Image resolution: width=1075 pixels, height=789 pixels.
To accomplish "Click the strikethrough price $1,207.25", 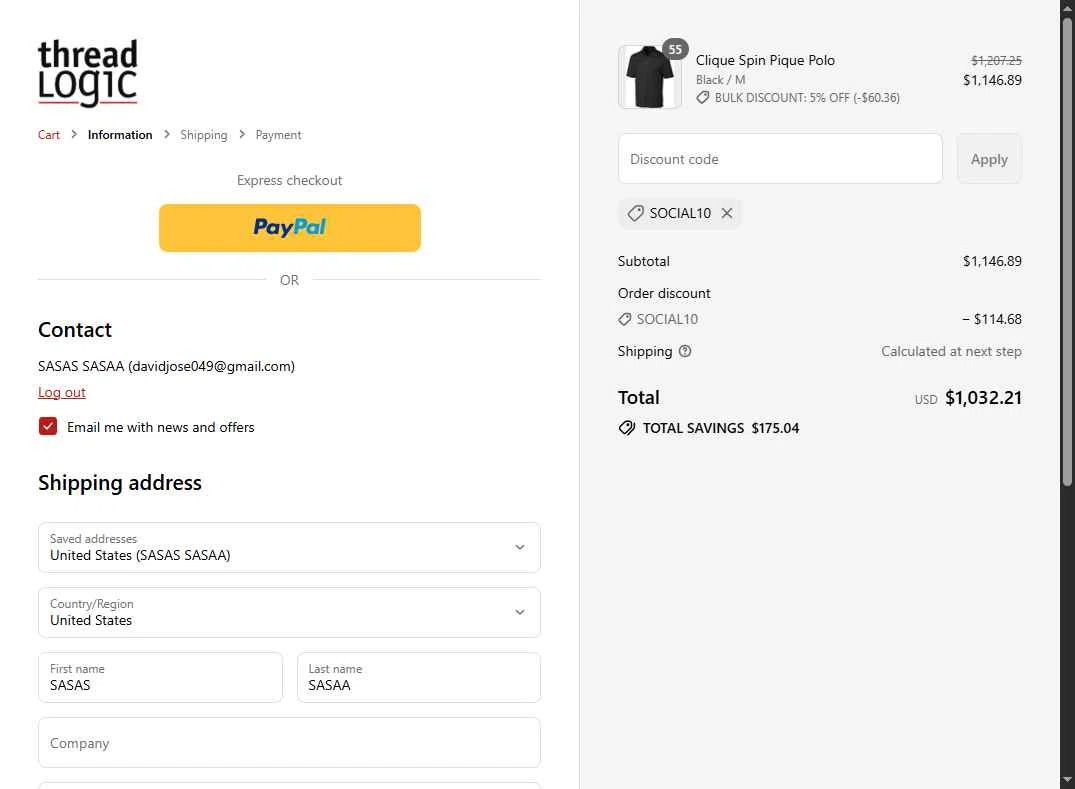I will pyautogui.click(x=996, y=60).
